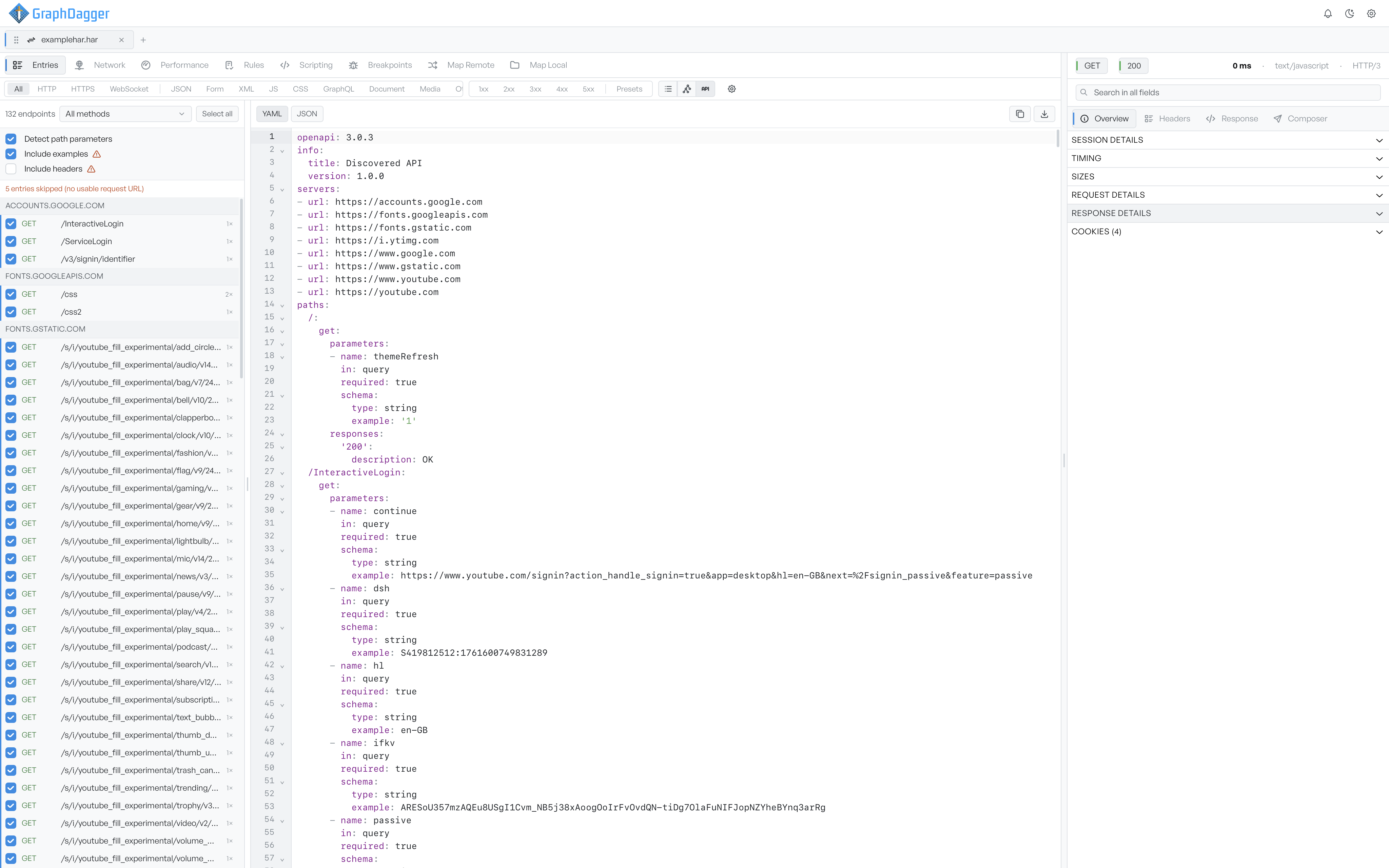
Task: Click the Search in all fields input
Action: click(1228, 93)
